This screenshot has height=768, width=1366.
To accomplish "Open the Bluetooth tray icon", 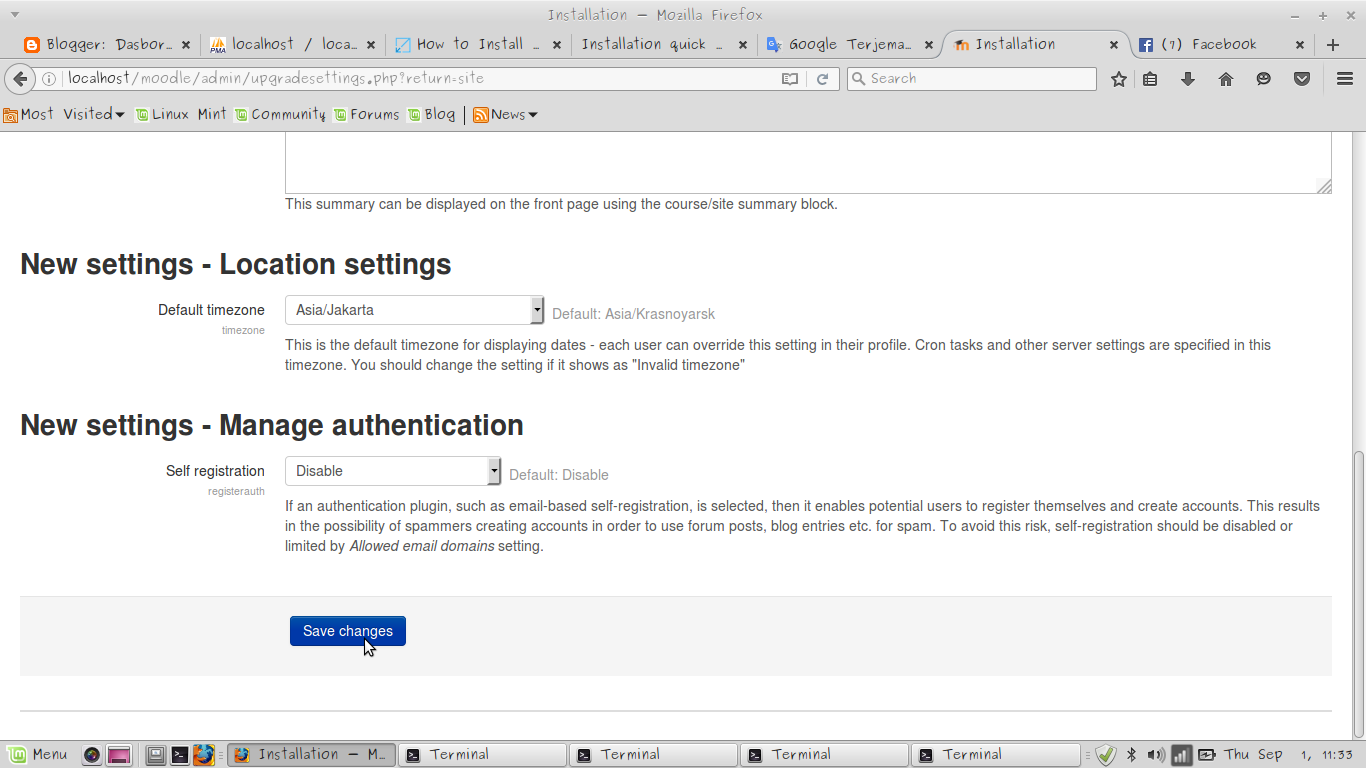I will coord(1132,755).
